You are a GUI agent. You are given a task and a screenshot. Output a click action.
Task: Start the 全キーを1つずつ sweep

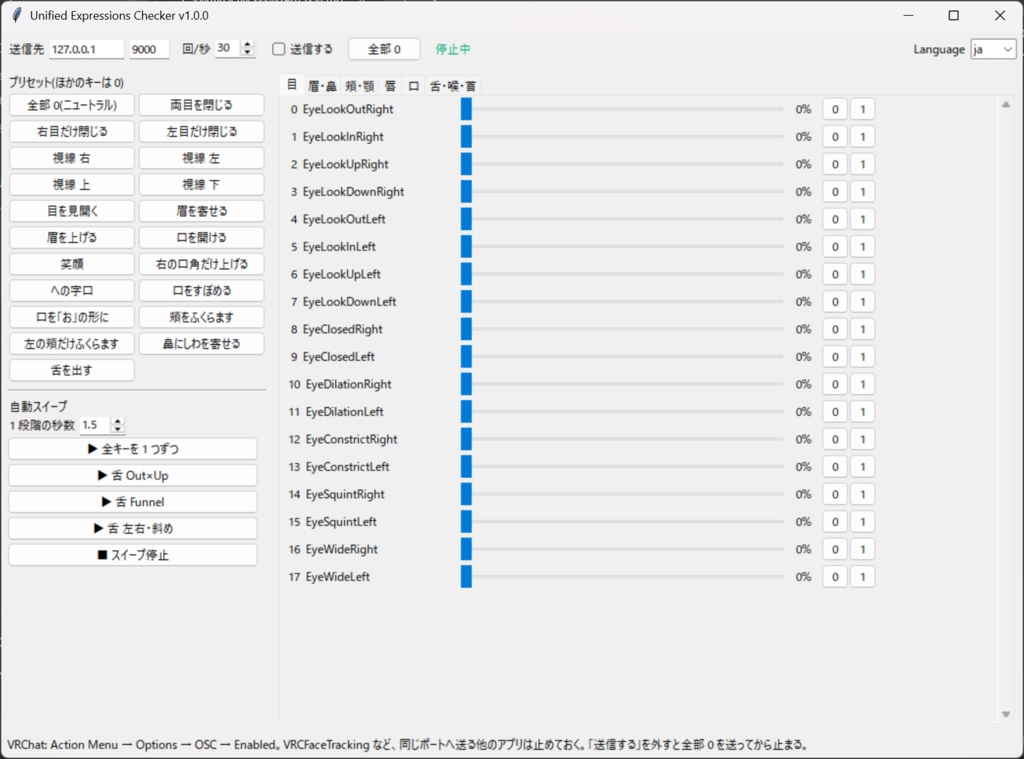click(133, 449)
